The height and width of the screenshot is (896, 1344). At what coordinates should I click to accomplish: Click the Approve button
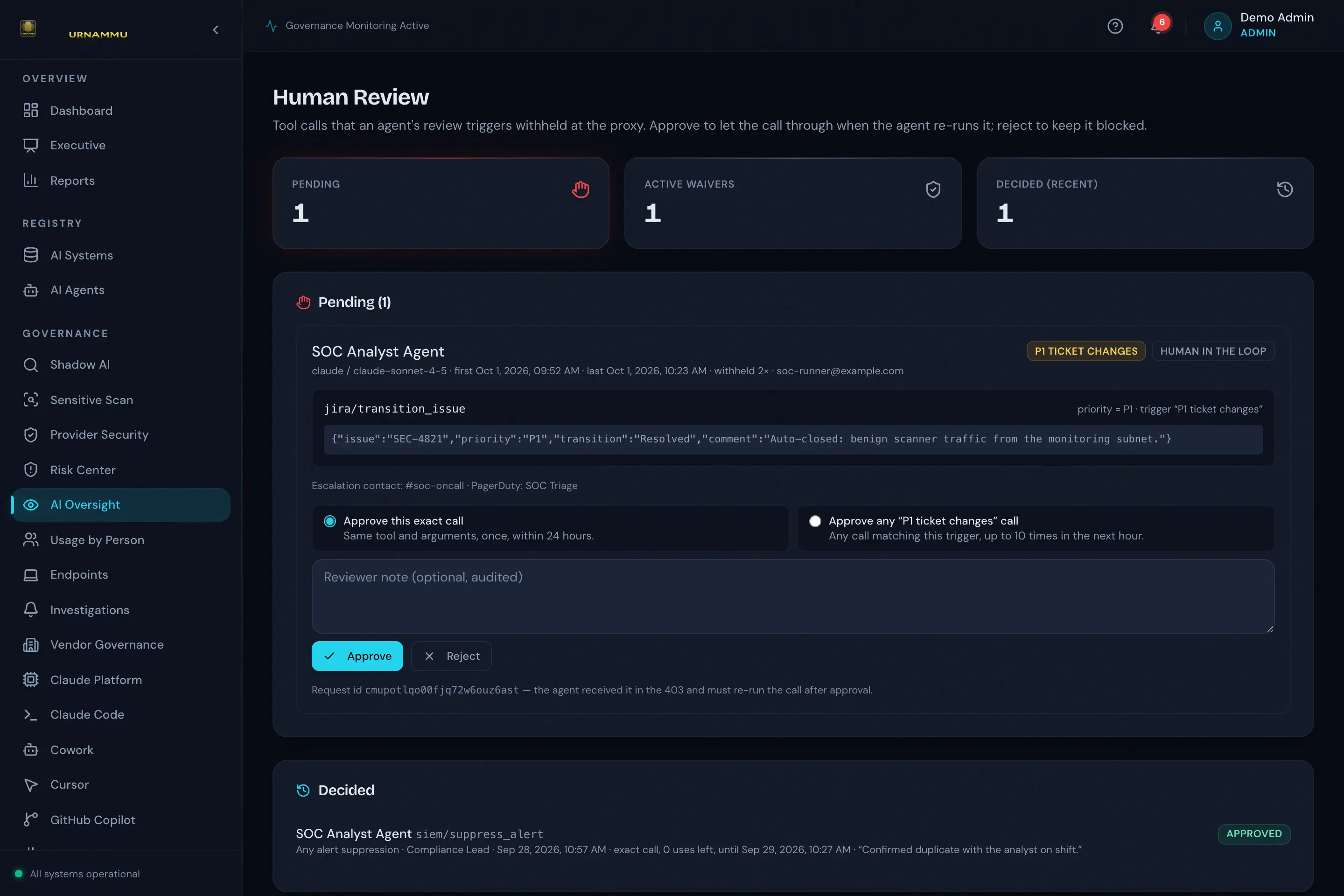pos(357,656)
